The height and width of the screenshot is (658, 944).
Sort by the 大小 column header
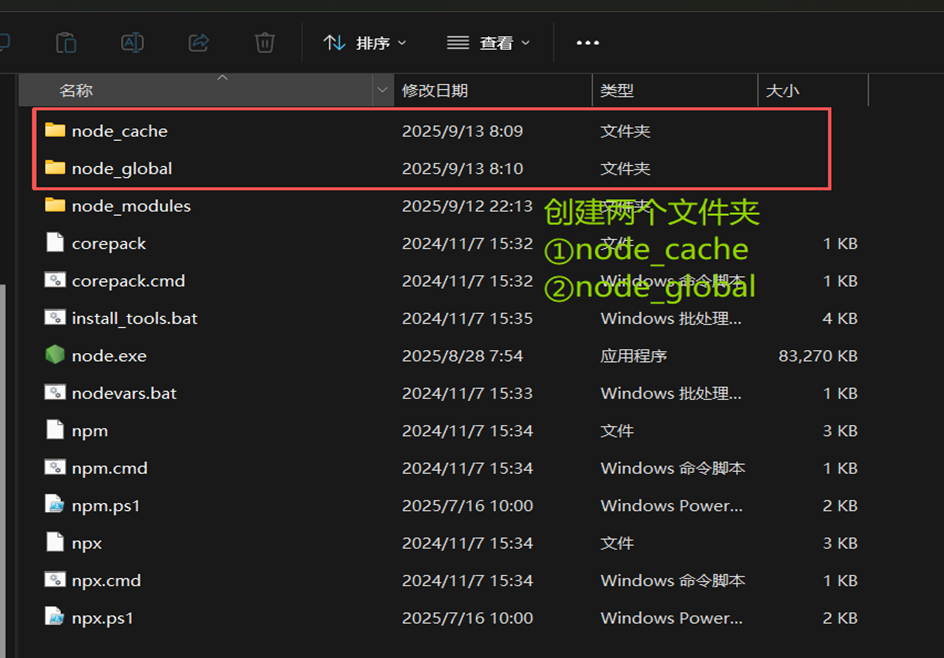(x=813, y=91)
